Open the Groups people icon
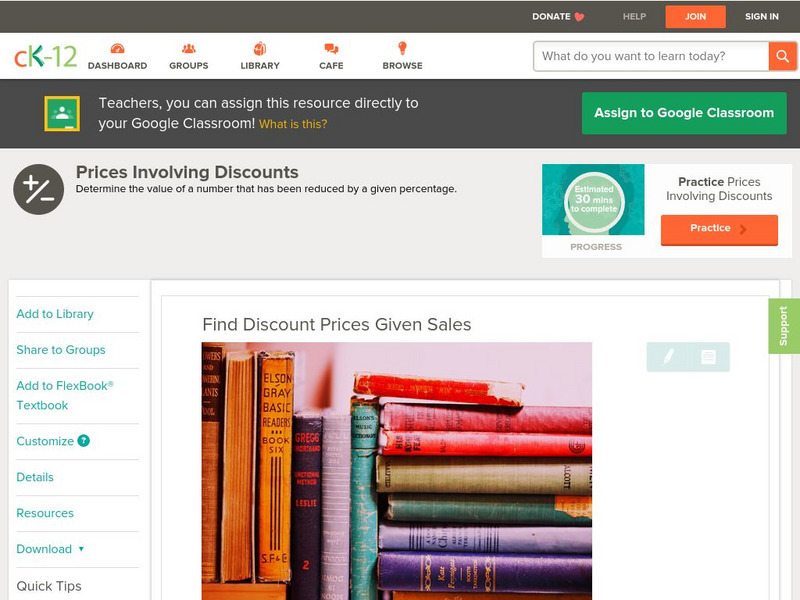The image size is (800, 600). coord(189,48)
